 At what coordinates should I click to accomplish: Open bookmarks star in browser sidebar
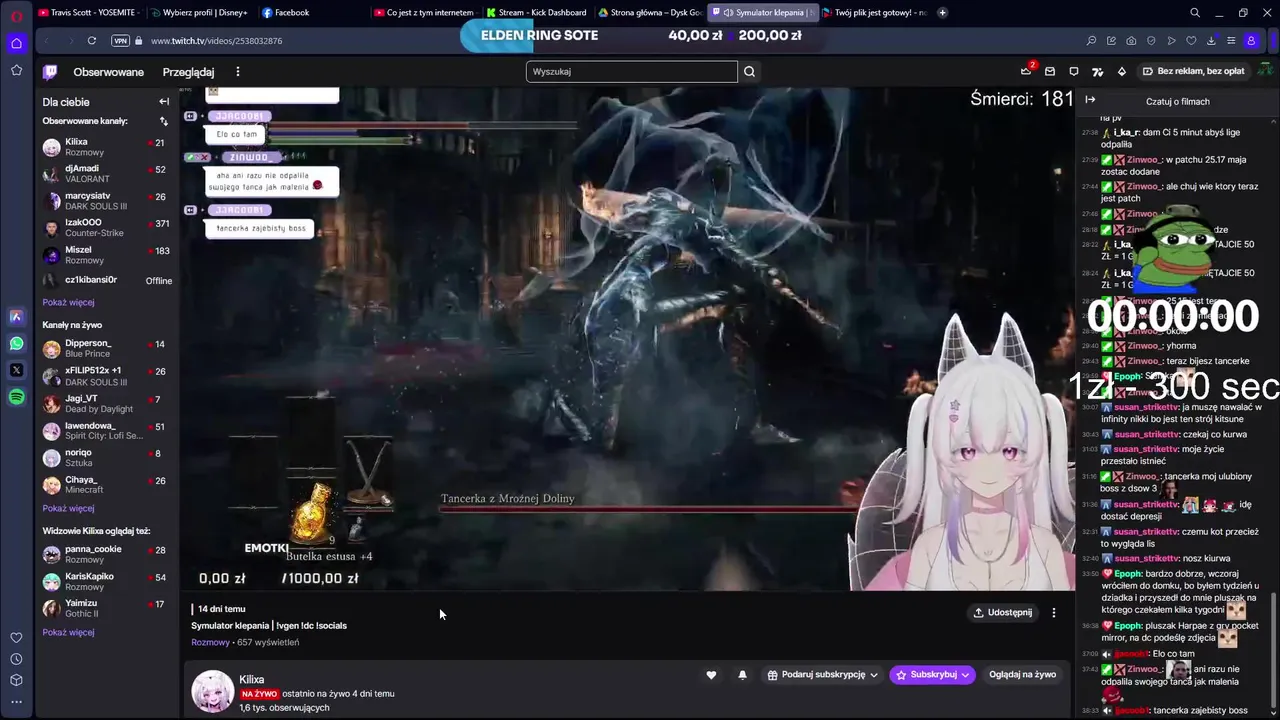16,70
